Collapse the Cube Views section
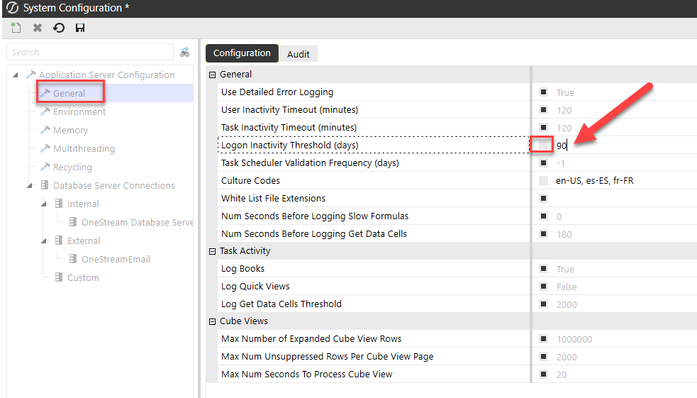 (212, 322)
